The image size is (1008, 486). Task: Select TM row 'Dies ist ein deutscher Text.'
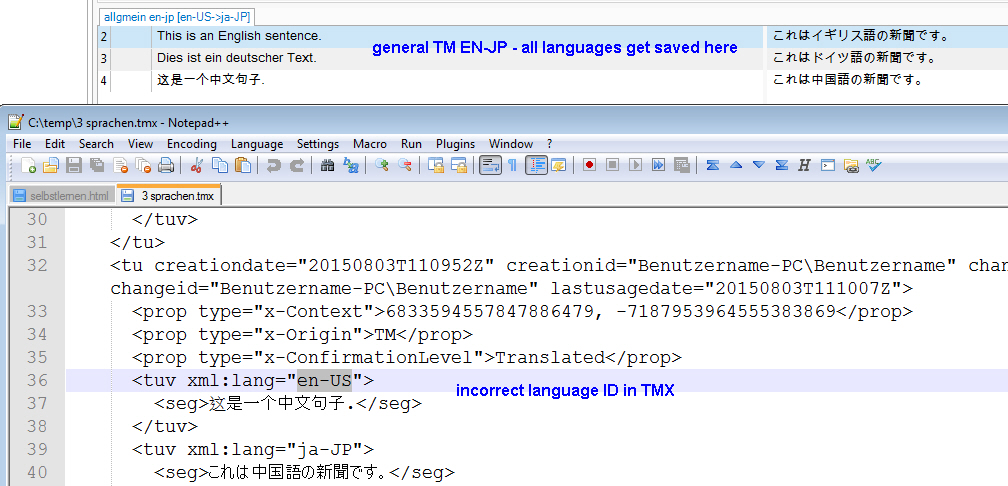point(237,58)
